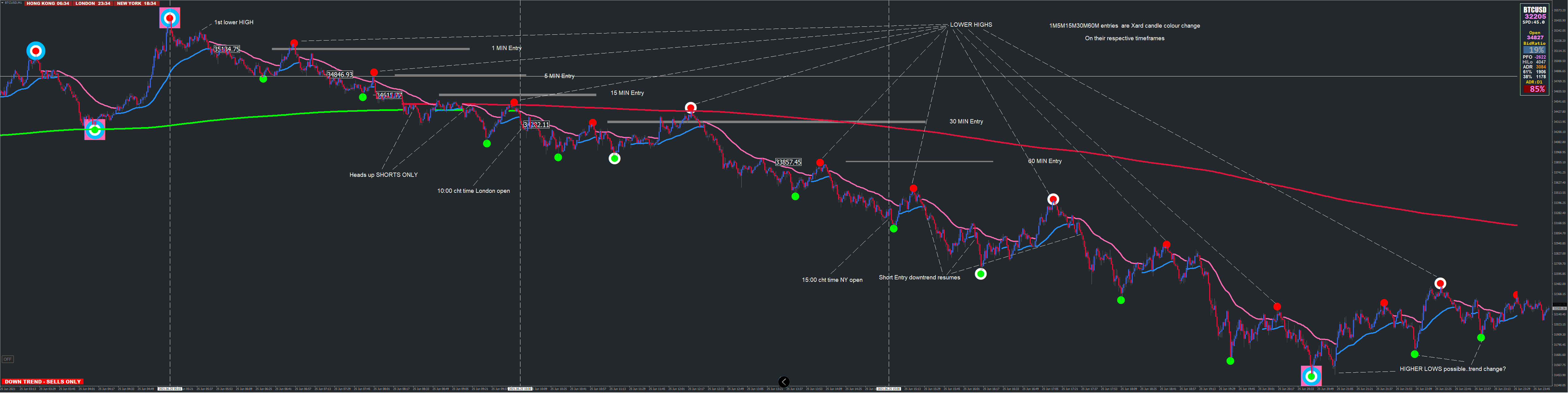The width and height of the screenshot is (1568, 393).
Task: Click the LOWER HIGHS text label
Action: click(x=971, y=25)
